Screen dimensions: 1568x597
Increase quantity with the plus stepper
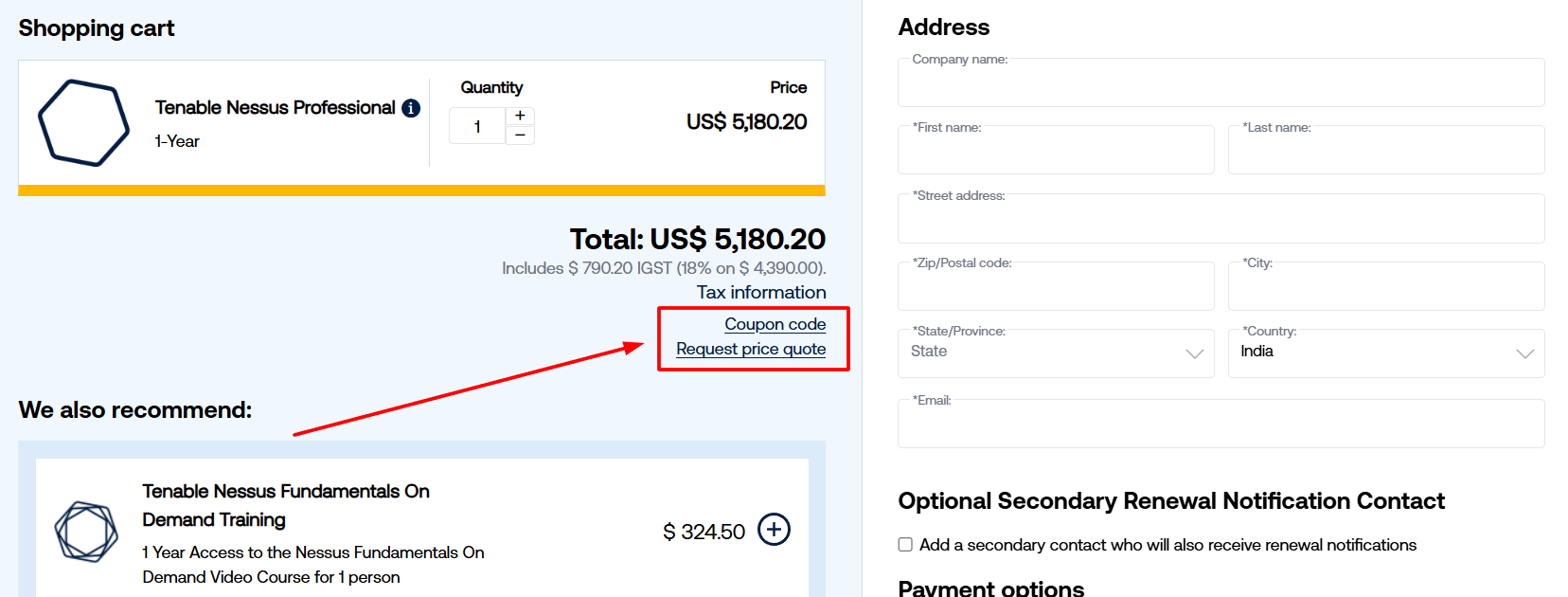point(520,116)
